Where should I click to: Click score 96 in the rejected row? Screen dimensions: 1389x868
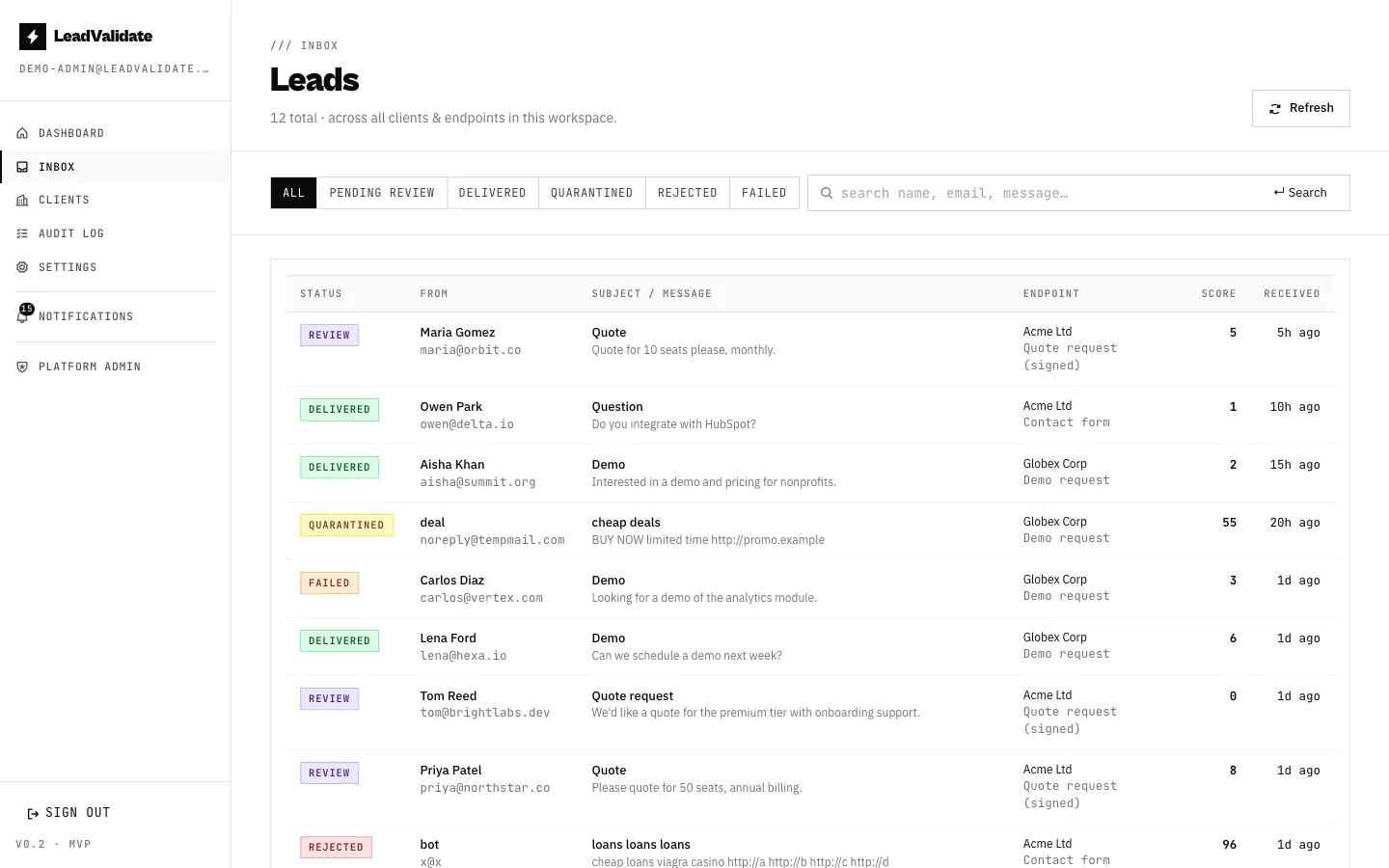(x=1229, y=845)
